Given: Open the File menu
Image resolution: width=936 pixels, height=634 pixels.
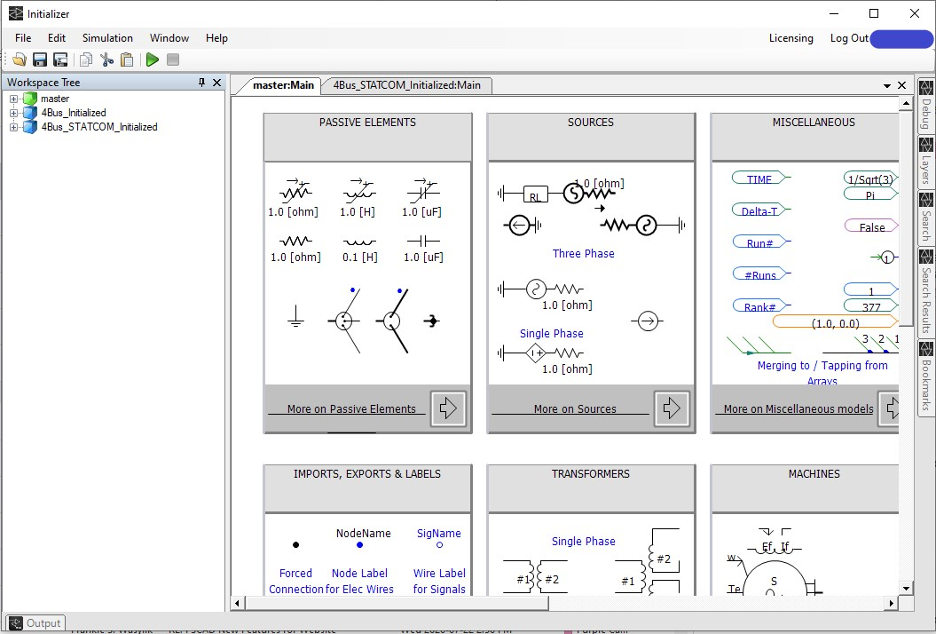Looking at the screenshot, I should 23,38.
